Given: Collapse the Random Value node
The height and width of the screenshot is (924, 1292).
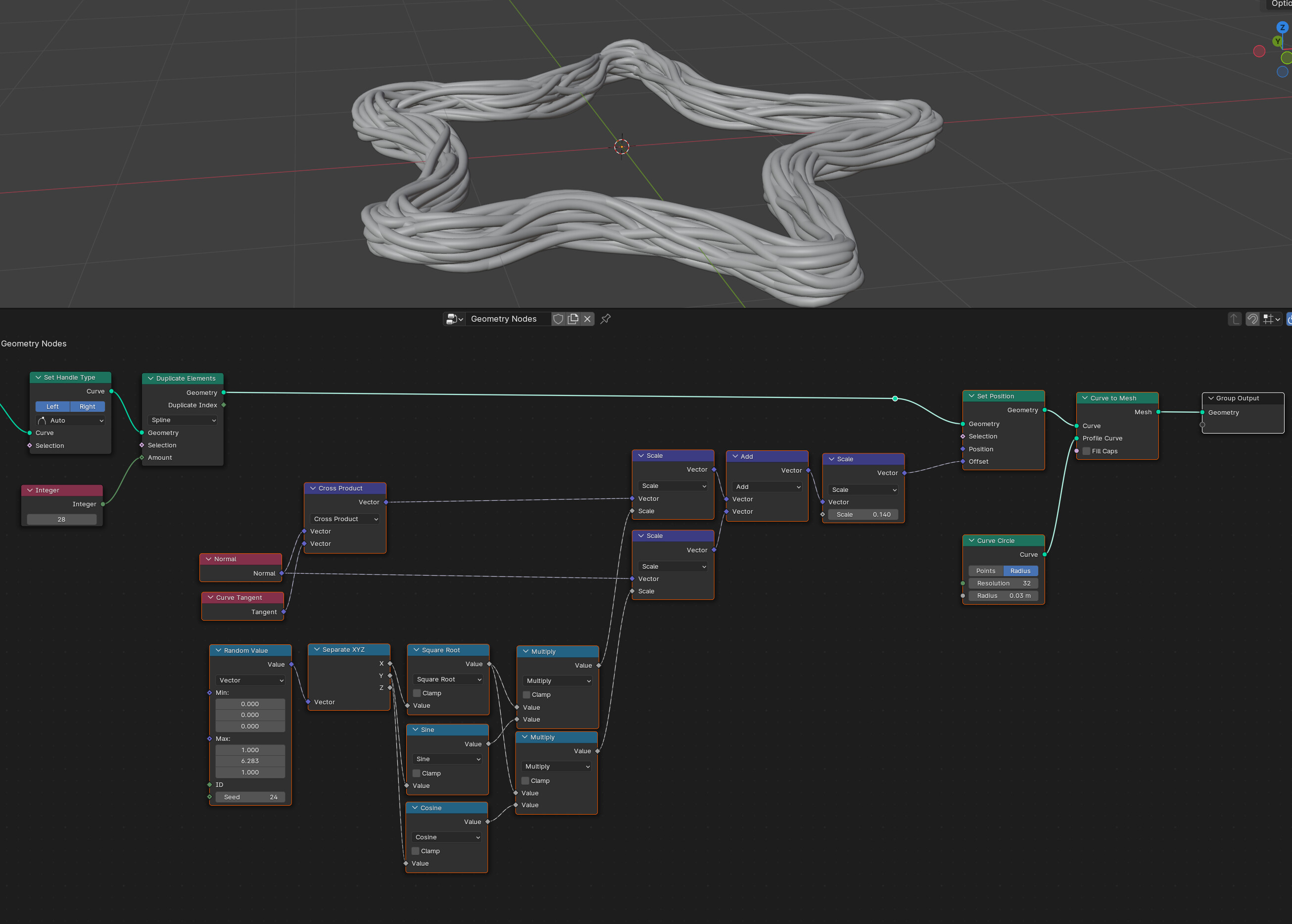Looking at the screenshot, I should pyautogui.click(x=218, y=650).
